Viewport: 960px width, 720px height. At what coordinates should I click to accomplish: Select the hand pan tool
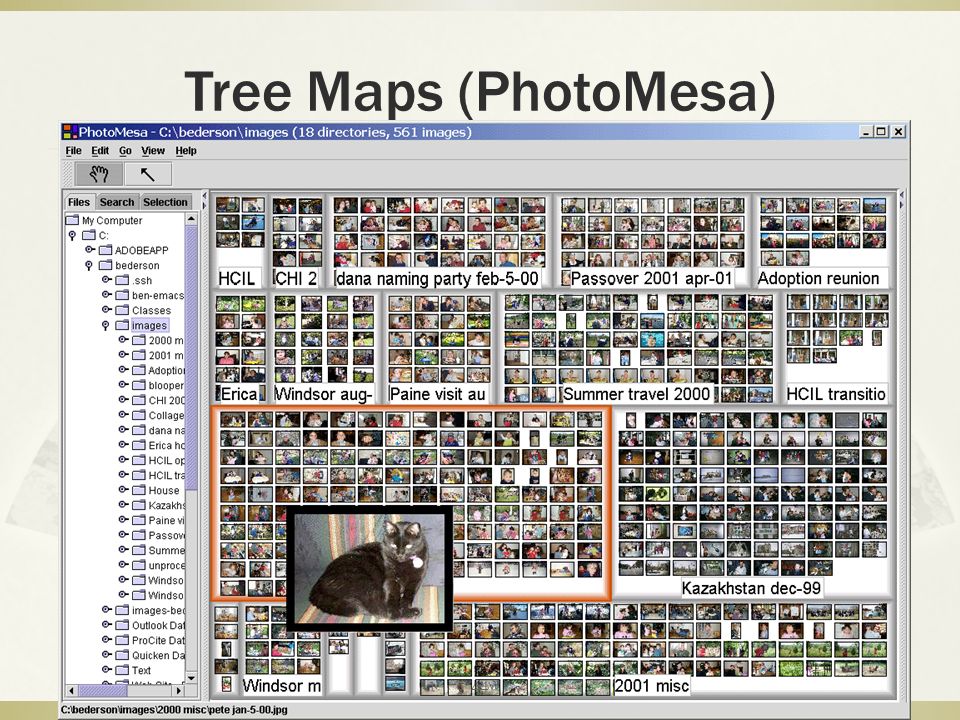[x=99, y=174]
